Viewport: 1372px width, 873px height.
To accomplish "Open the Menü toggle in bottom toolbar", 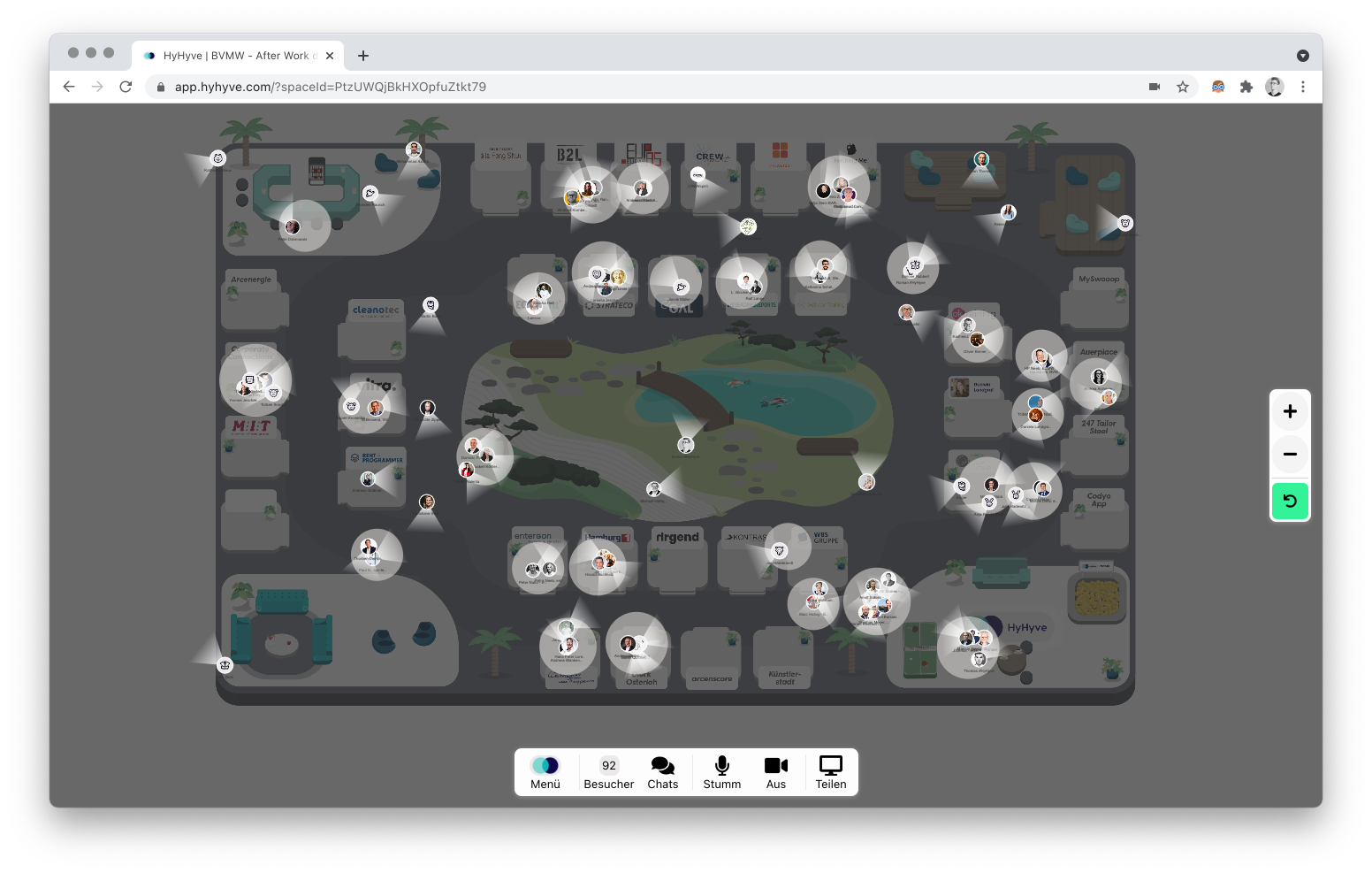I will pyautogui.click(x=545, y=772).
